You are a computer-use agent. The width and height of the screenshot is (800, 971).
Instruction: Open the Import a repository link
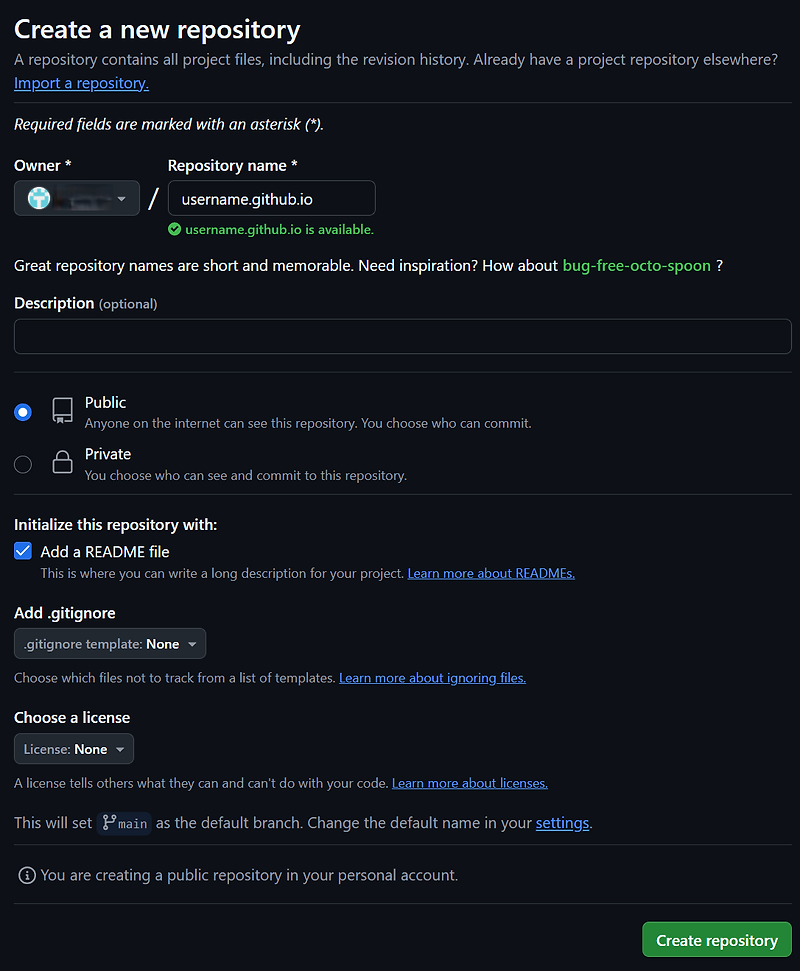80,83
